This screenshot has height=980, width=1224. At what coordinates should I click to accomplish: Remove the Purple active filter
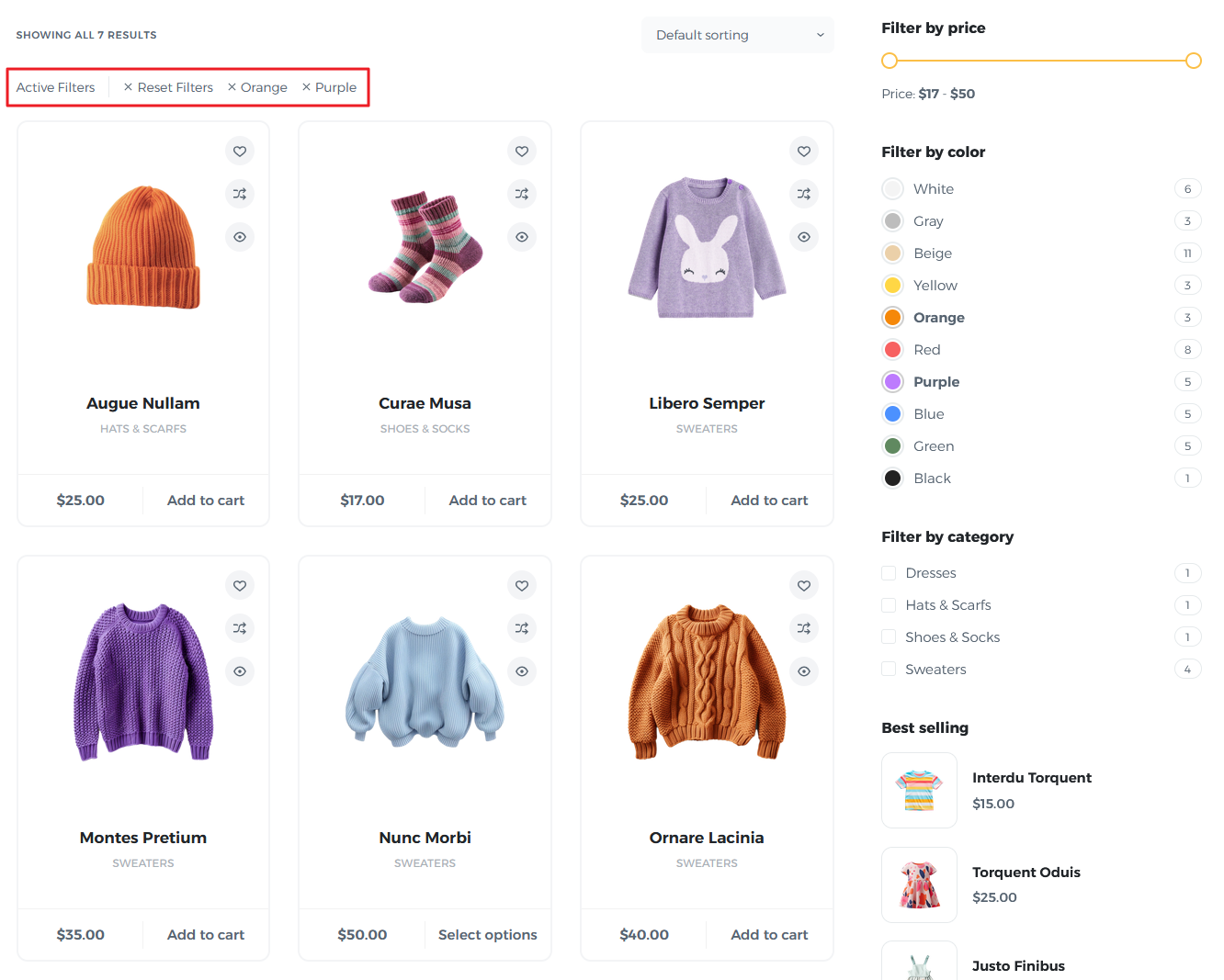(329, 86)
